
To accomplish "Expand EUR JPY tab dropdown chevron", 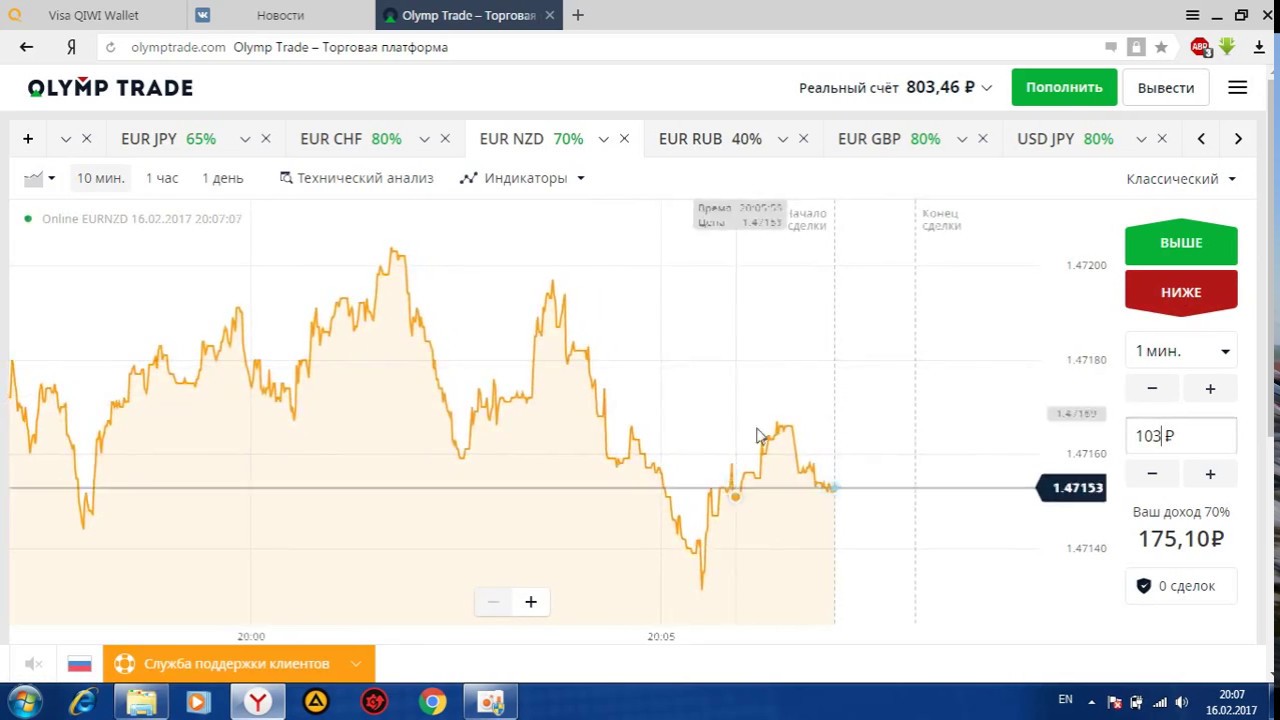I will point(245,139).
